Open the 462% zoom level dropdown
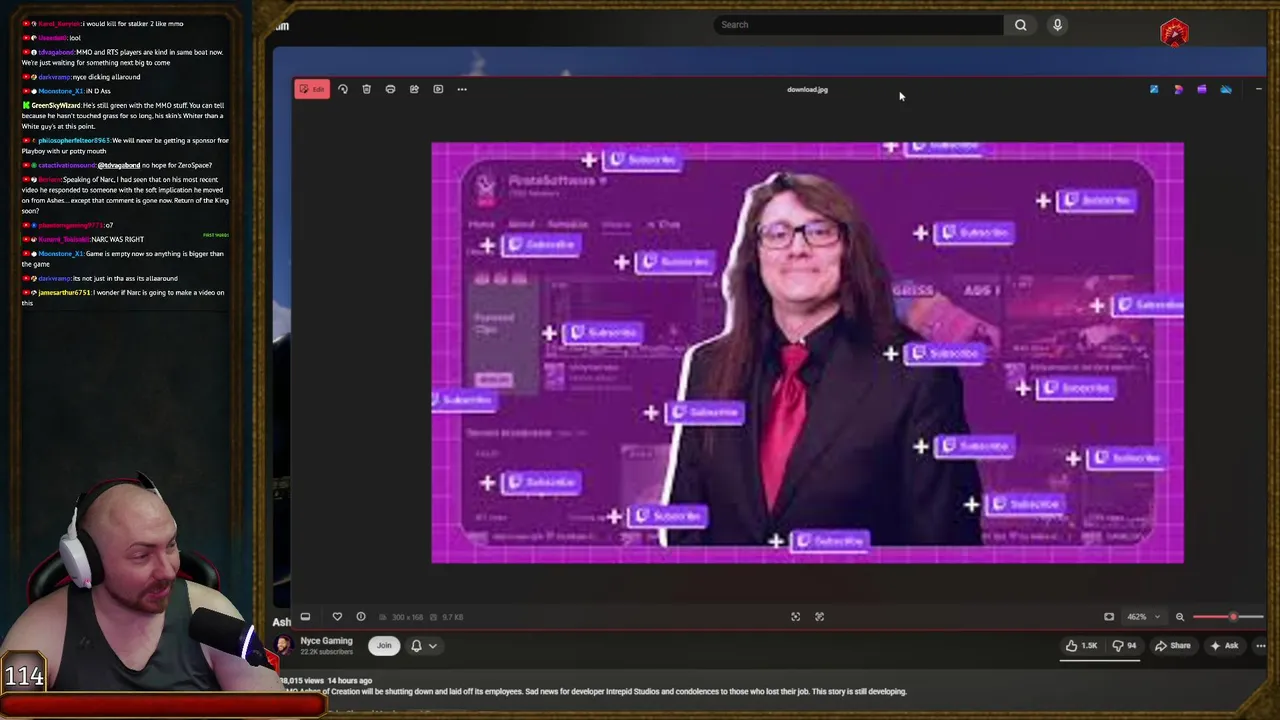The image size is (1280, 720). [x=1144, y=617]
